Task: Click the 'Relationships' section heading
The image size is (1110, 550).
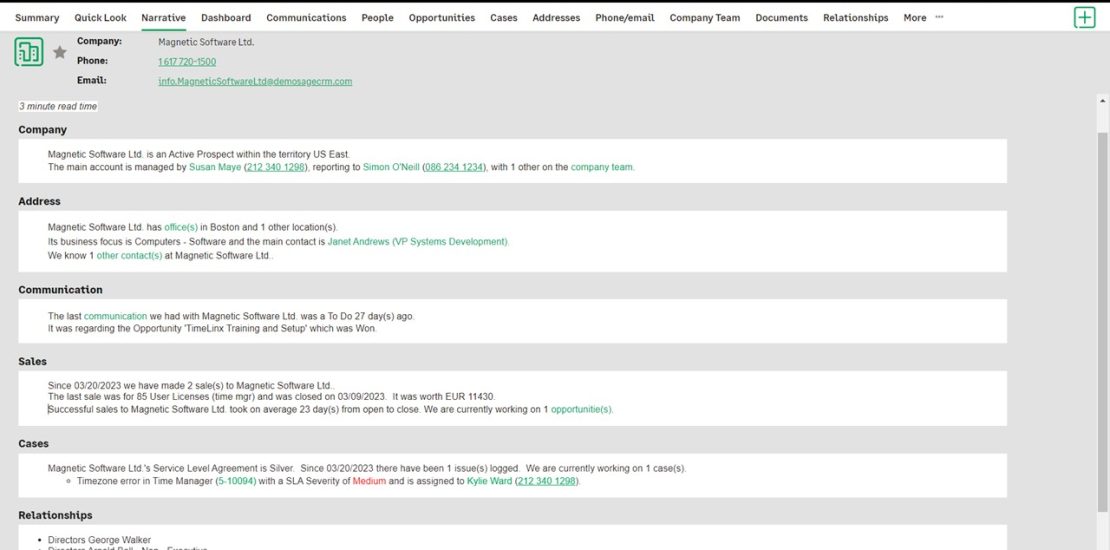Action: [x=55, y=515]
